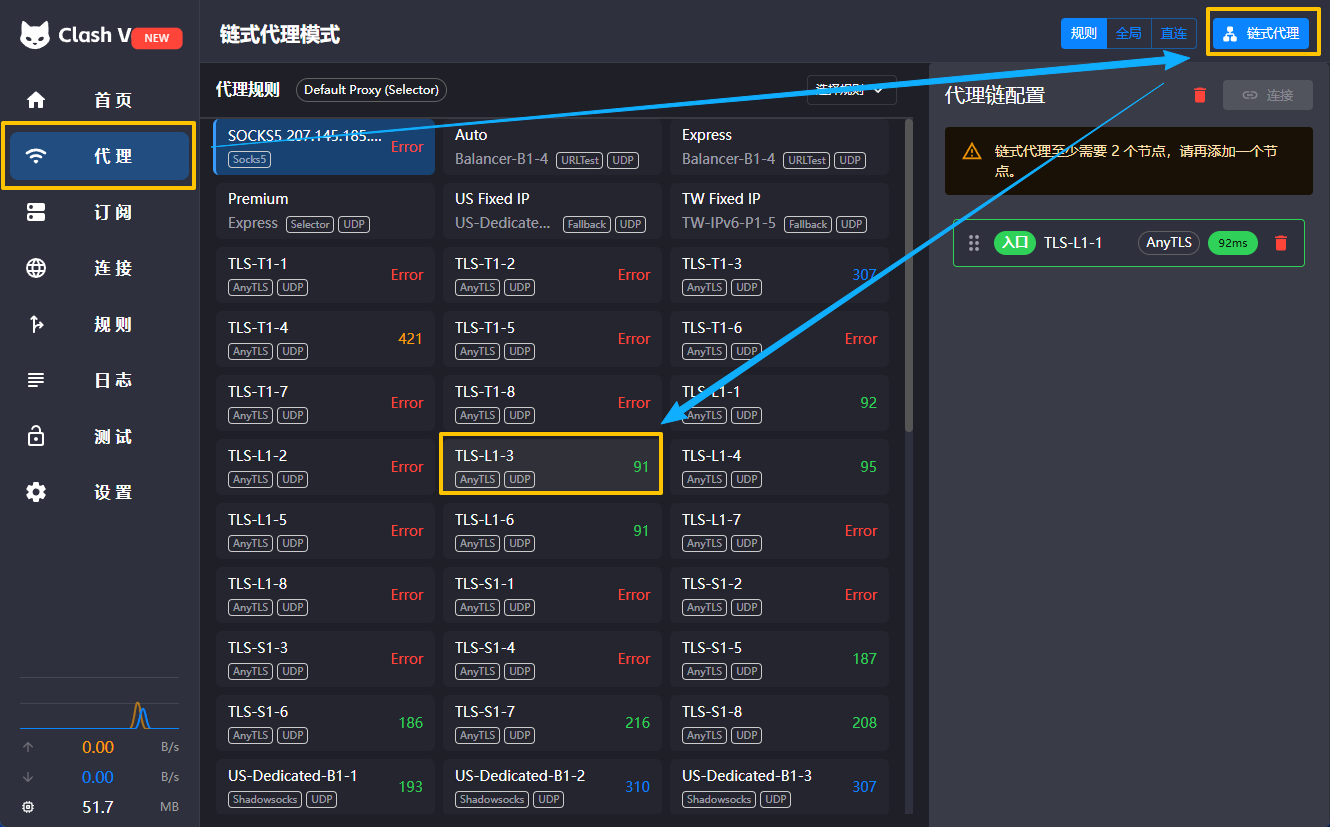Select proxy node TLS-L1-6
The image size is (1330, 827).
click(x=552, y=531)
